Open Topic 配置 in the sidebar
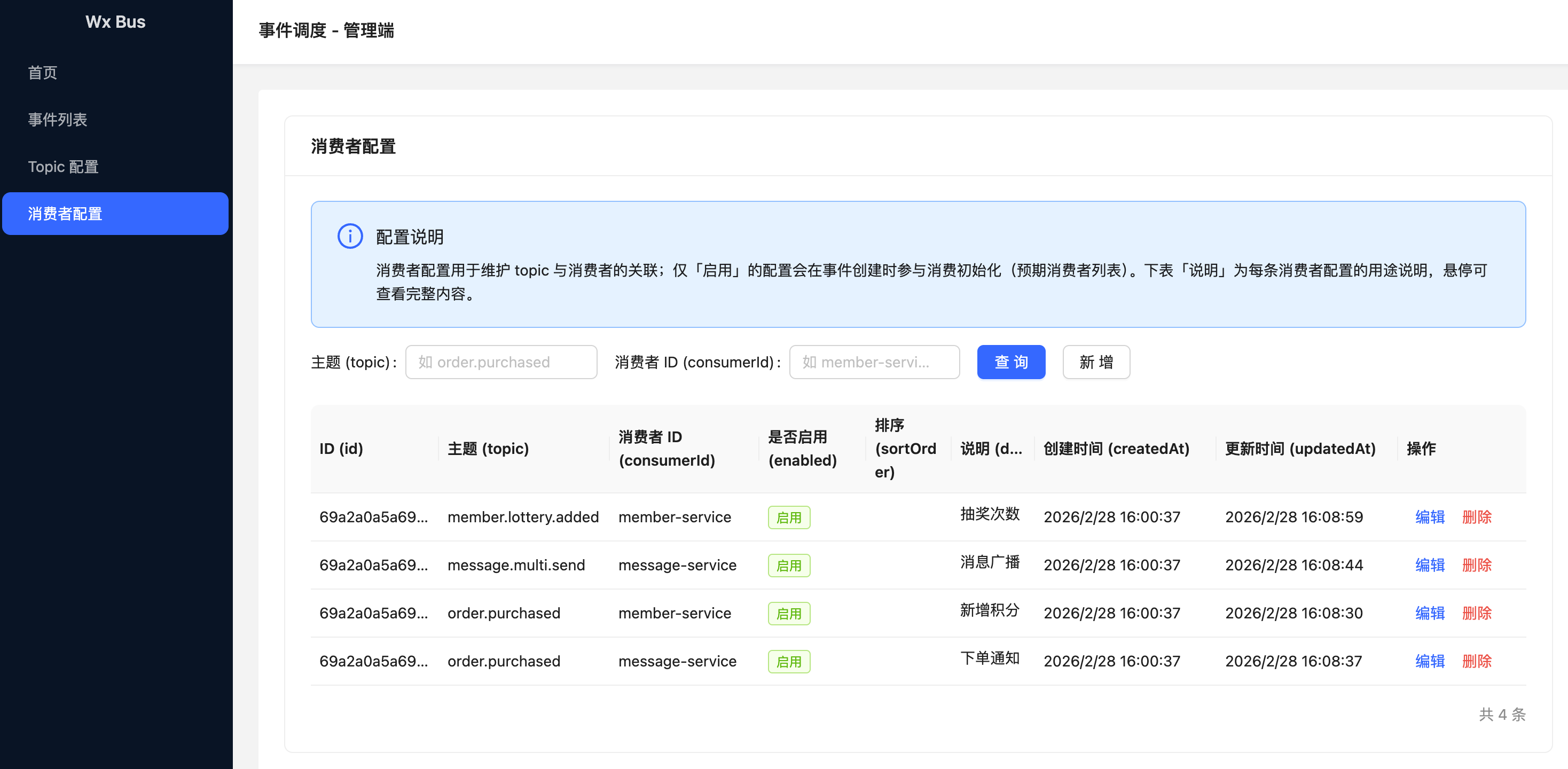This screenshot has width=1568, height=769. [x=64, y=167]
